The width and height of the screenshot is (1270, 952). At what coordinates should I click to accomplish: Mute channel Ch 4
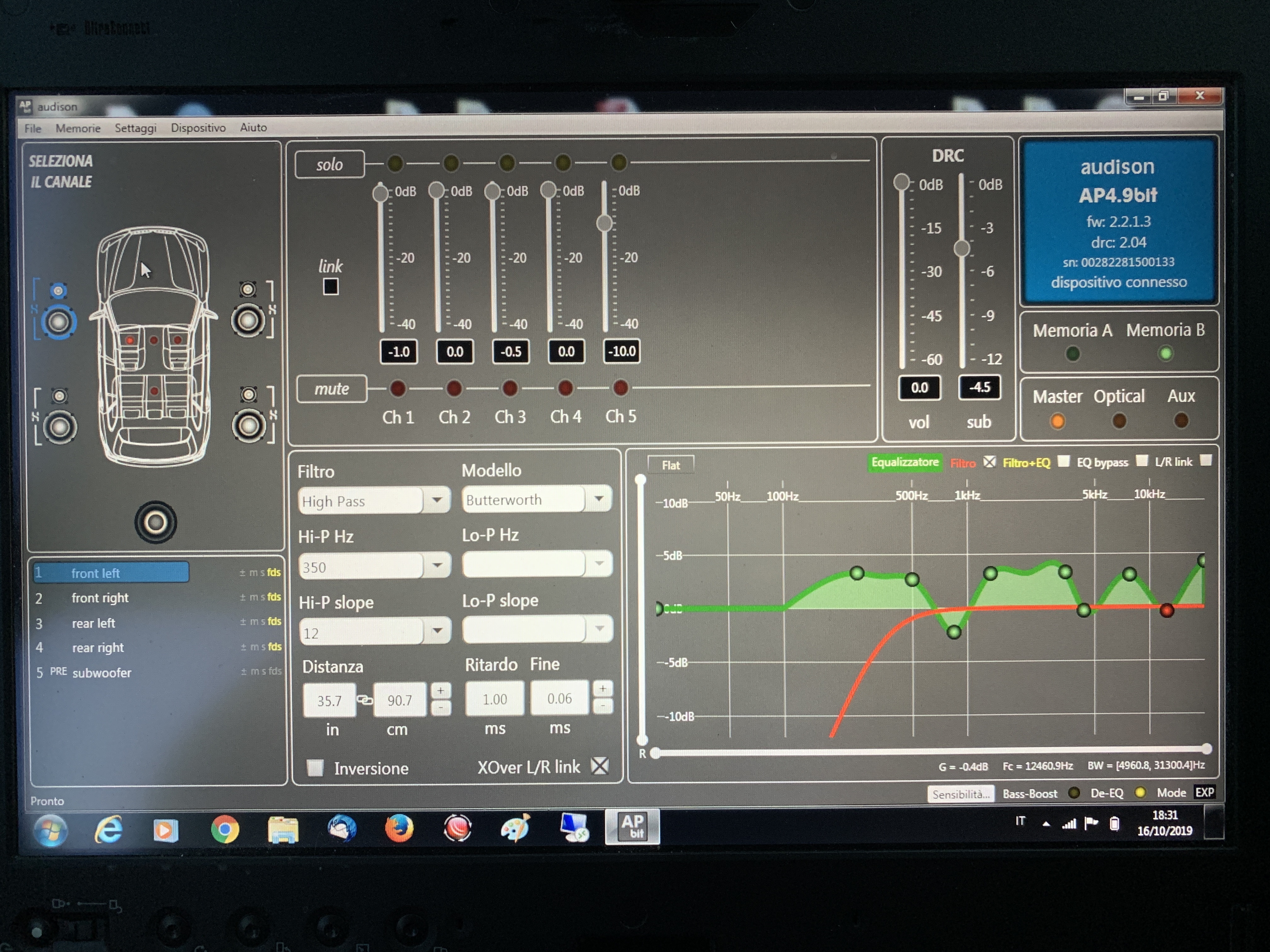pyautogui.click(x=565, y=388)
